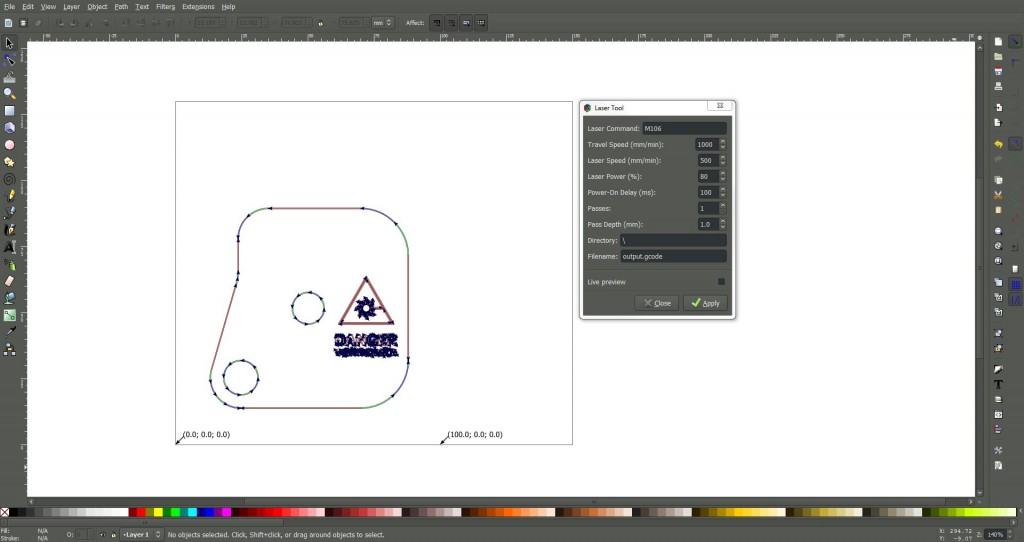Screen dimensions: 1024x542
Task: Toggle lock width and height ratio
Action: tap(320, 23)
